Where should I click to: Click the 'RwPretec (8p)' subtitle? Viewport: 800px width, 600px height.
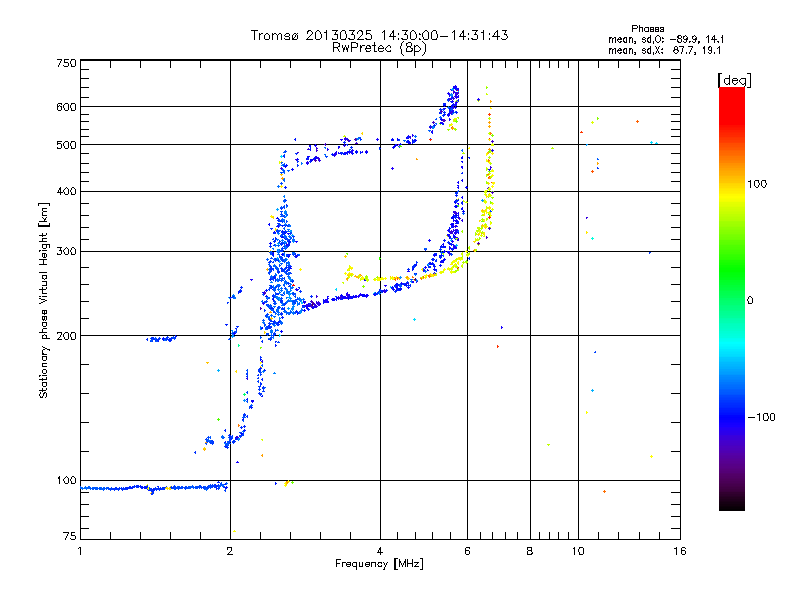click(x=379, y=48)
